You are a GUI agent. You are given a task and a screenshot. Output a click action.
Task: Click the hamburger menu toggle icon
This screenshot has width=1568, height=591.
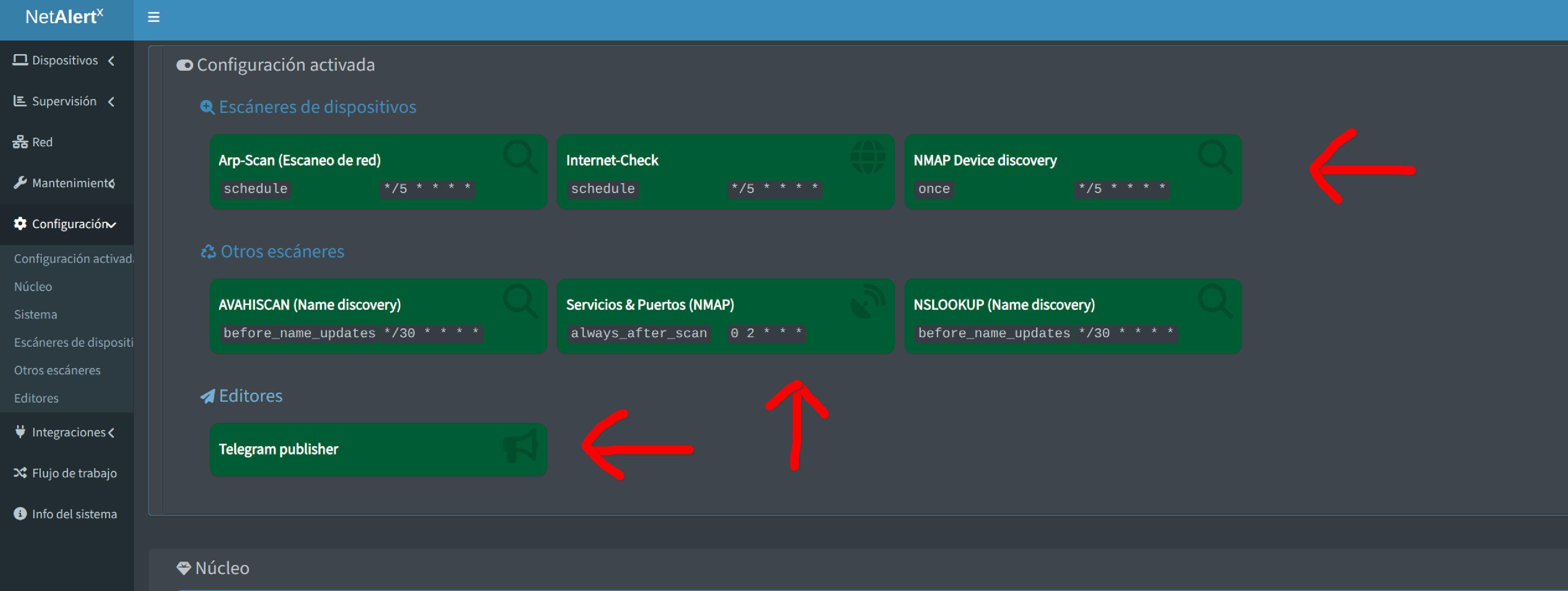click(x=153, y=17)
